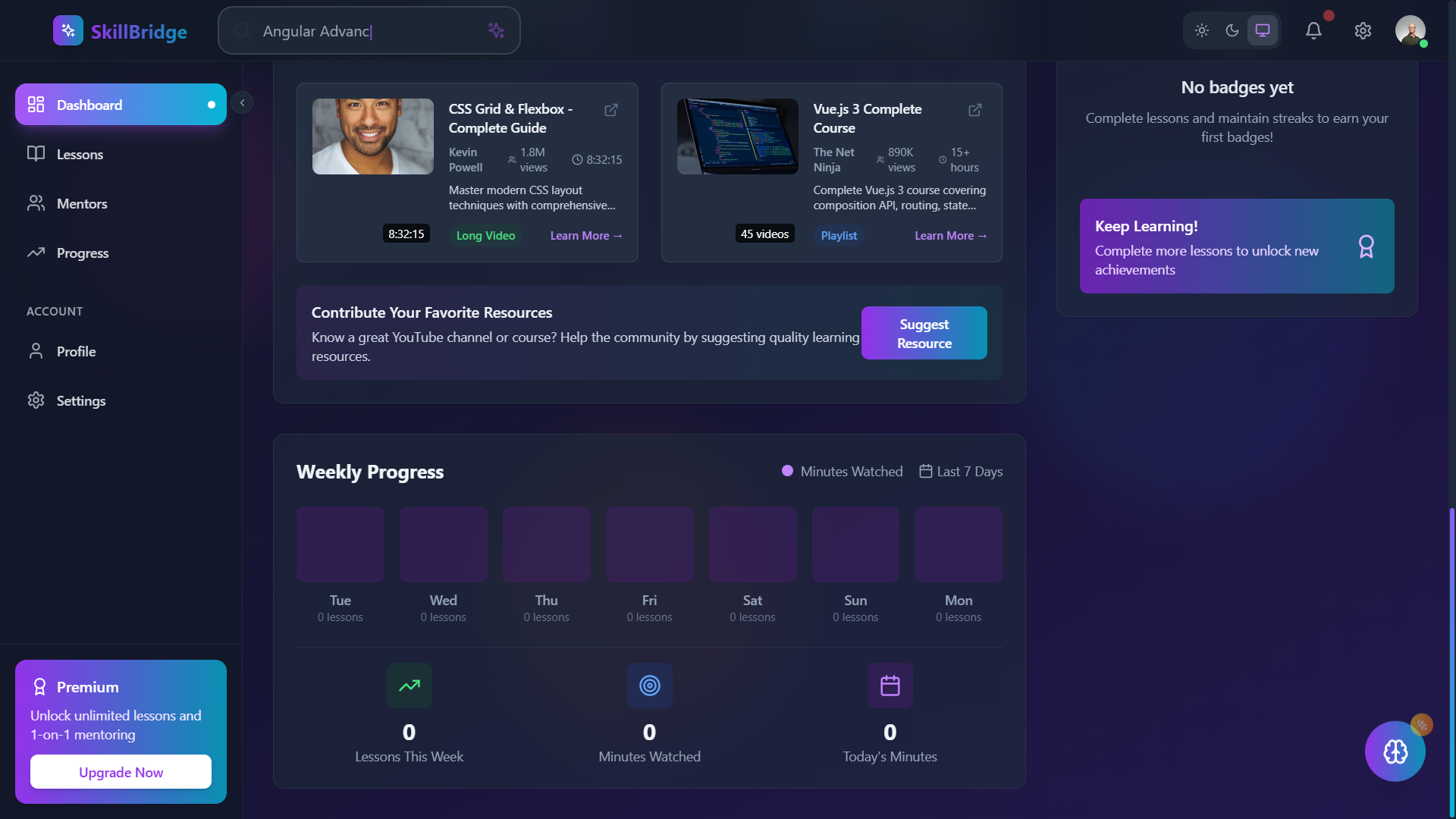The width and height of the screenshot is (1456, 819).
Task: Click the Suggest Resource button
Action: [924, 333]
